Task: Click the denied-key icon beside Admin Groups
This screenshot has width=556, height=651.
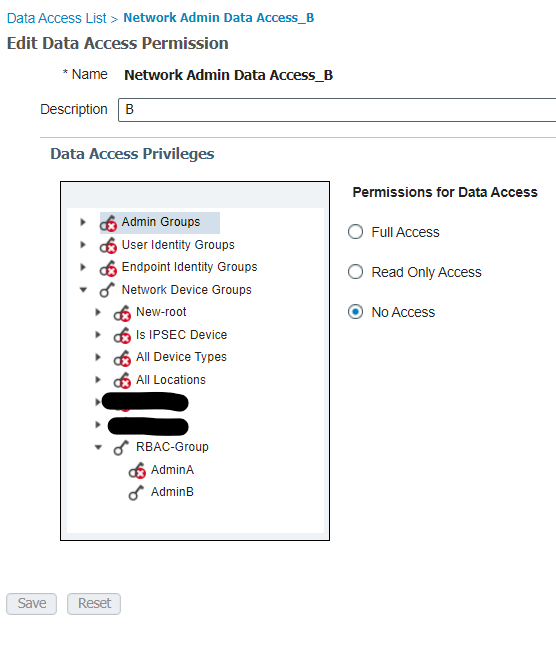Action: tap(108, 223)
